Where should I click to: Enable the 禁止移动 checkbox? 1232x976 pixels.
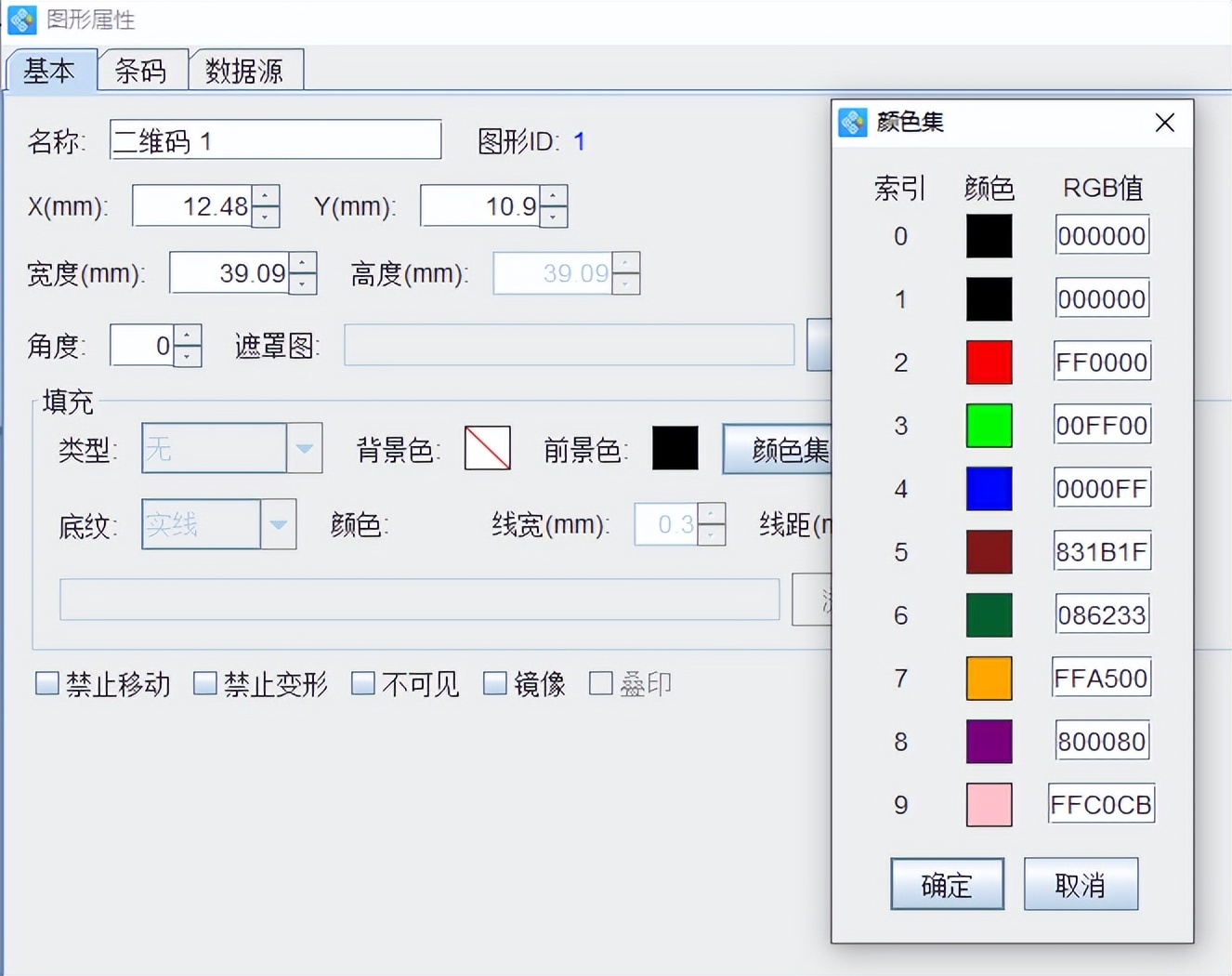click(x=47, y=683)
